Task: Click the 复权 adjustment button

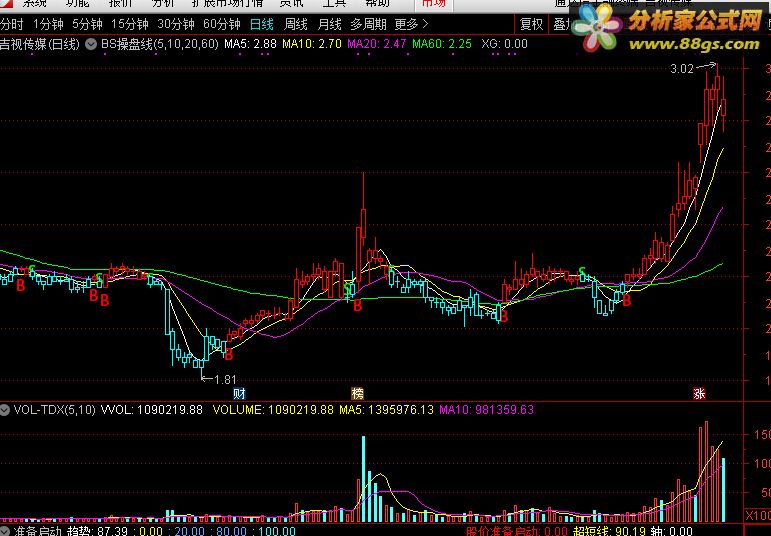Action: (531, 24)
